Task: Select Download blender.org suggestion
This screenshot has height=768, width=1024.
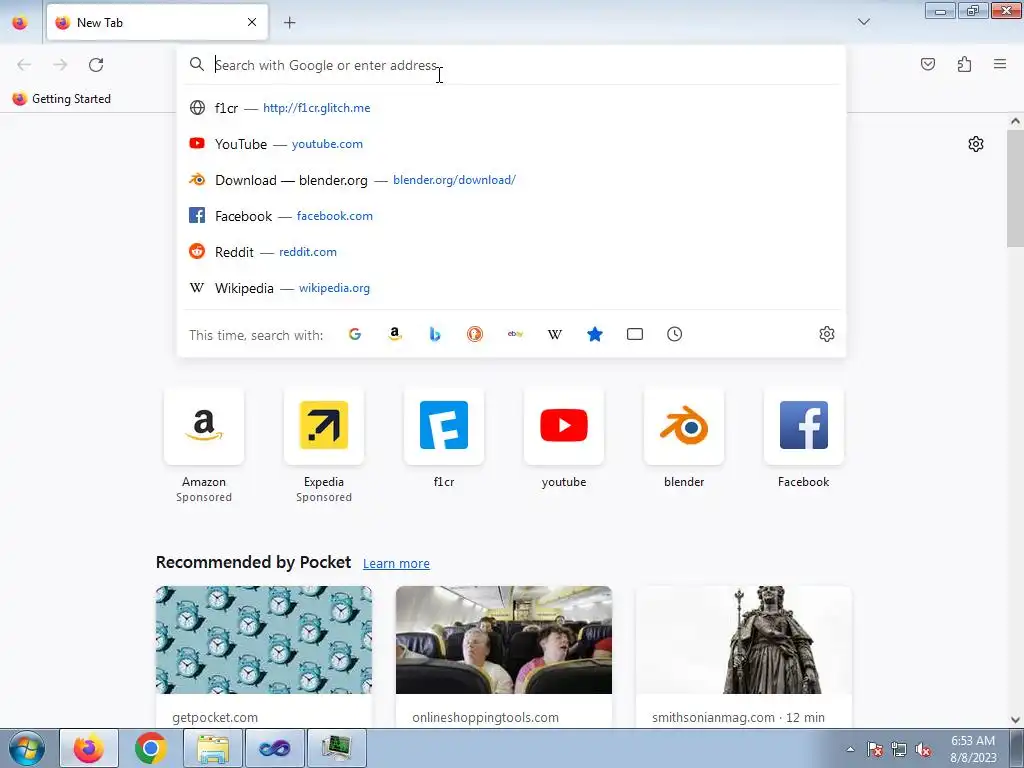Action: pyautogui.click(x=511, y=180)
